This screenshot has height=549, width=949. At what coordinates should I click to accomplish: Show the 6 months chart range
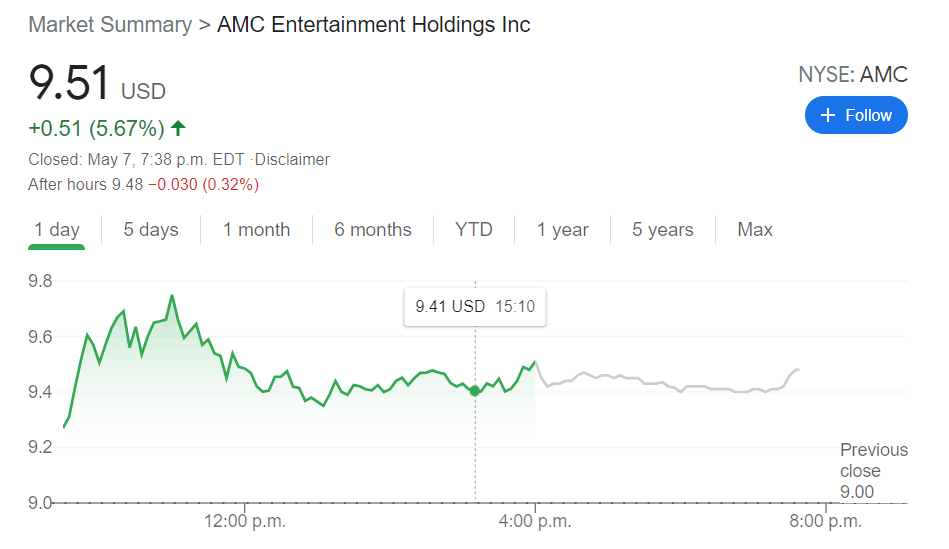[373, 230]
